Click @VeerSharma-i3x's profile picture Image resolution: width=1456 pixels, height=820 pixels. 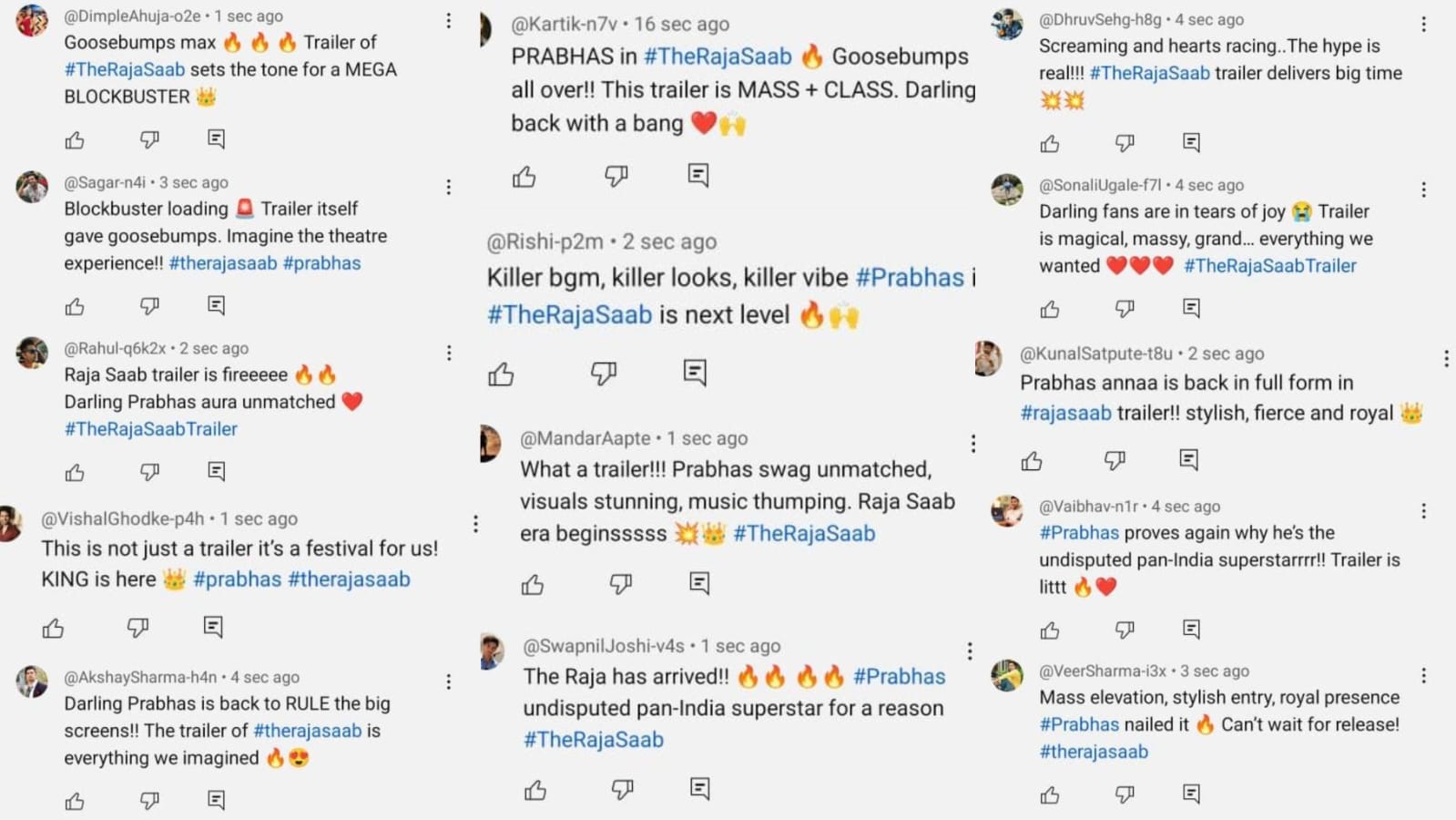[x=1007, y=675]
